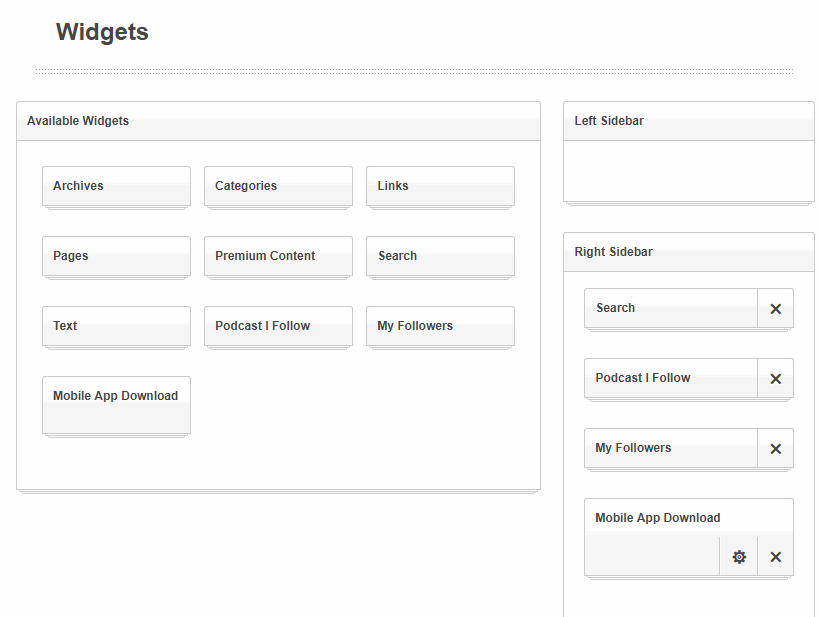Image resolution: width=818 pixels, height=617 pixels.
Task: Click the empty Left Sidebar drop area
Action: click(x=688, y=171)
